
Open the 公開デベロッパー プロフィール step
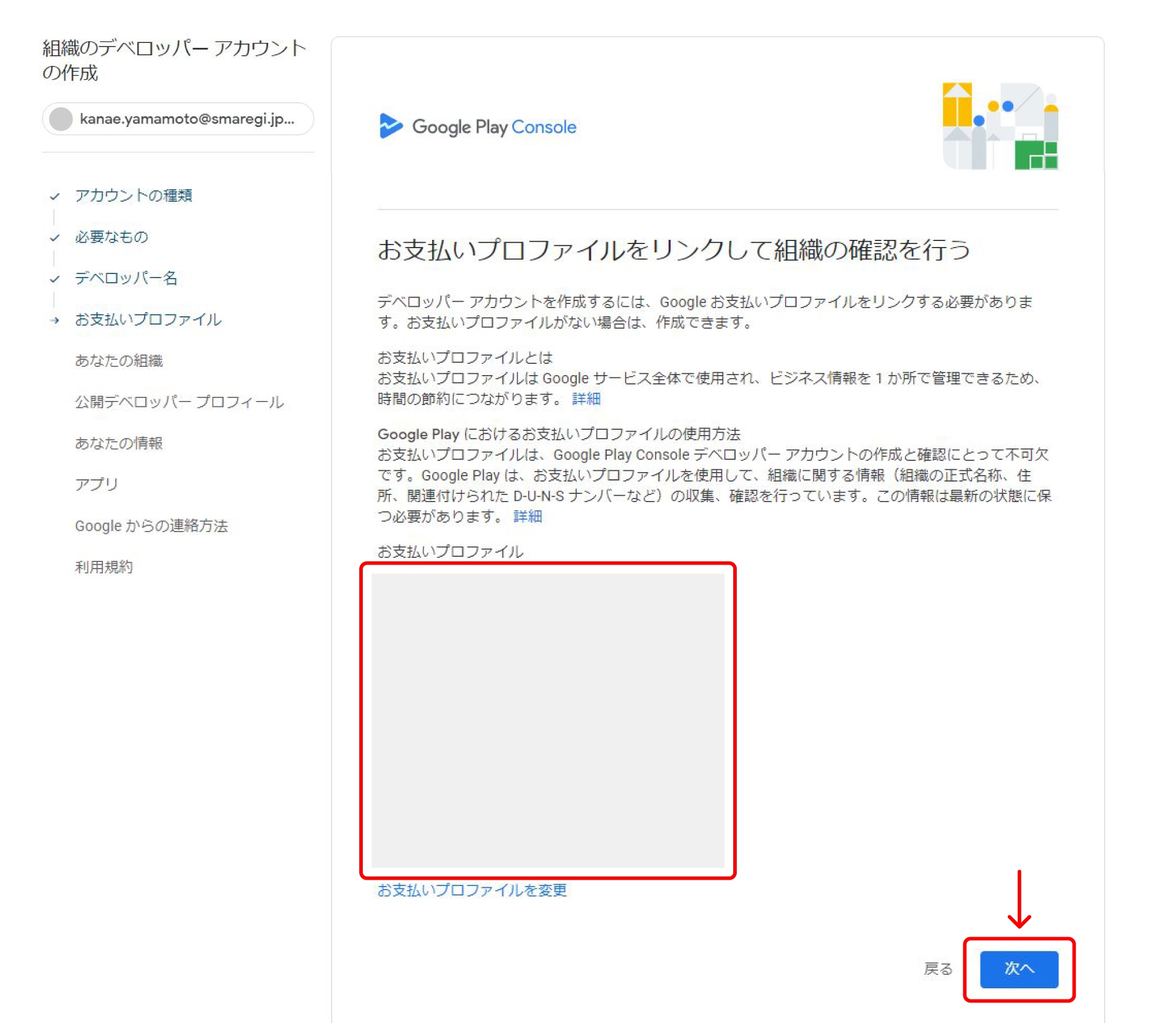179,402
